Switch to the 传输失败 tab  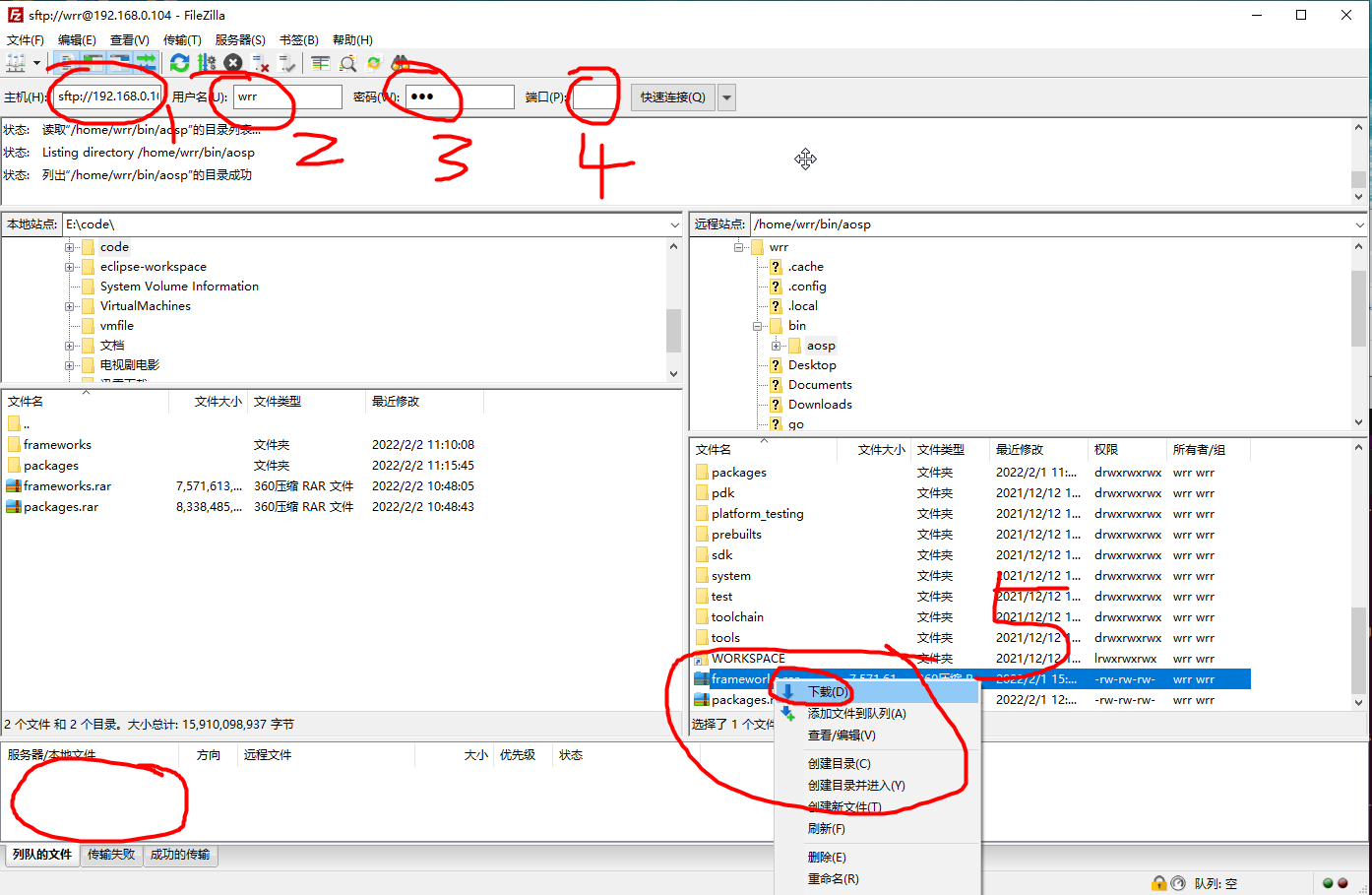pos(111,855)
